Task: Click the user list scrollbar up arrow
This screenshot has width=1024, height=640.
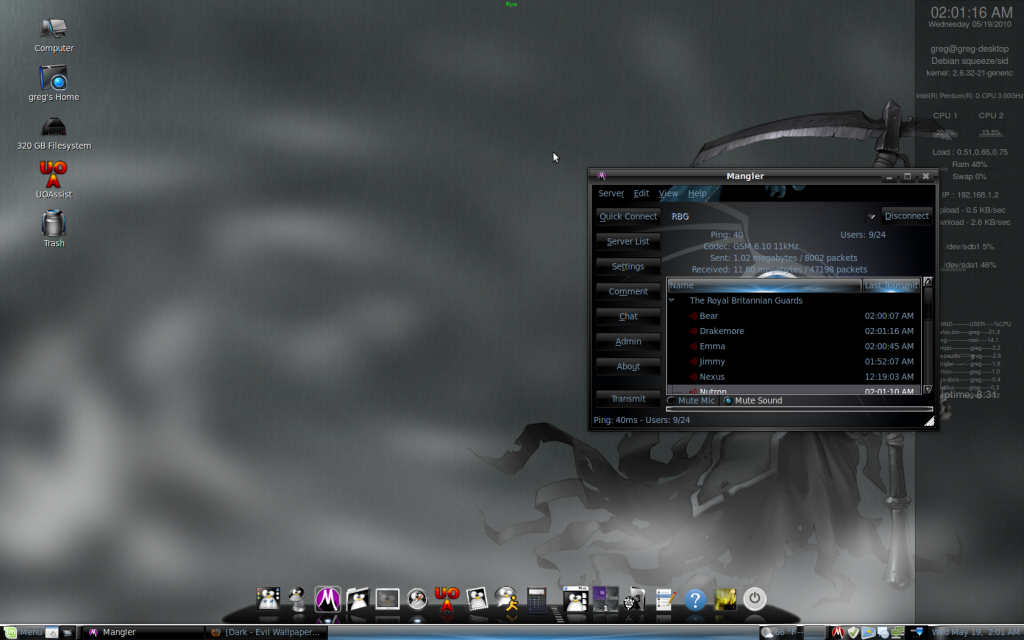Action: pyautogui.click(x=927, y=282)
